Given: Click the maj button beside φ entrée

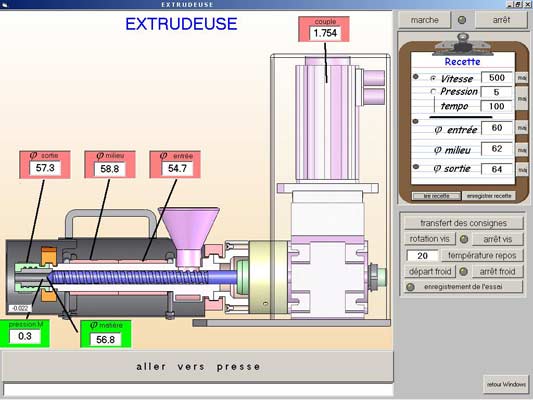Looking at the screenshot, I should (522, 128).
